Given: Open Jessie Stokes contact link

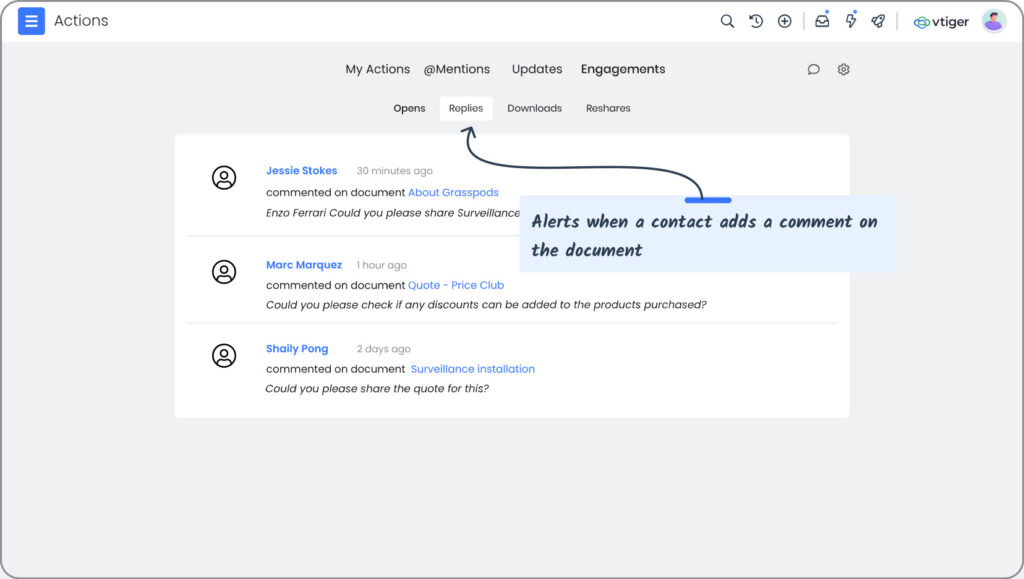Looking at the screenshot, I should 302,170.
